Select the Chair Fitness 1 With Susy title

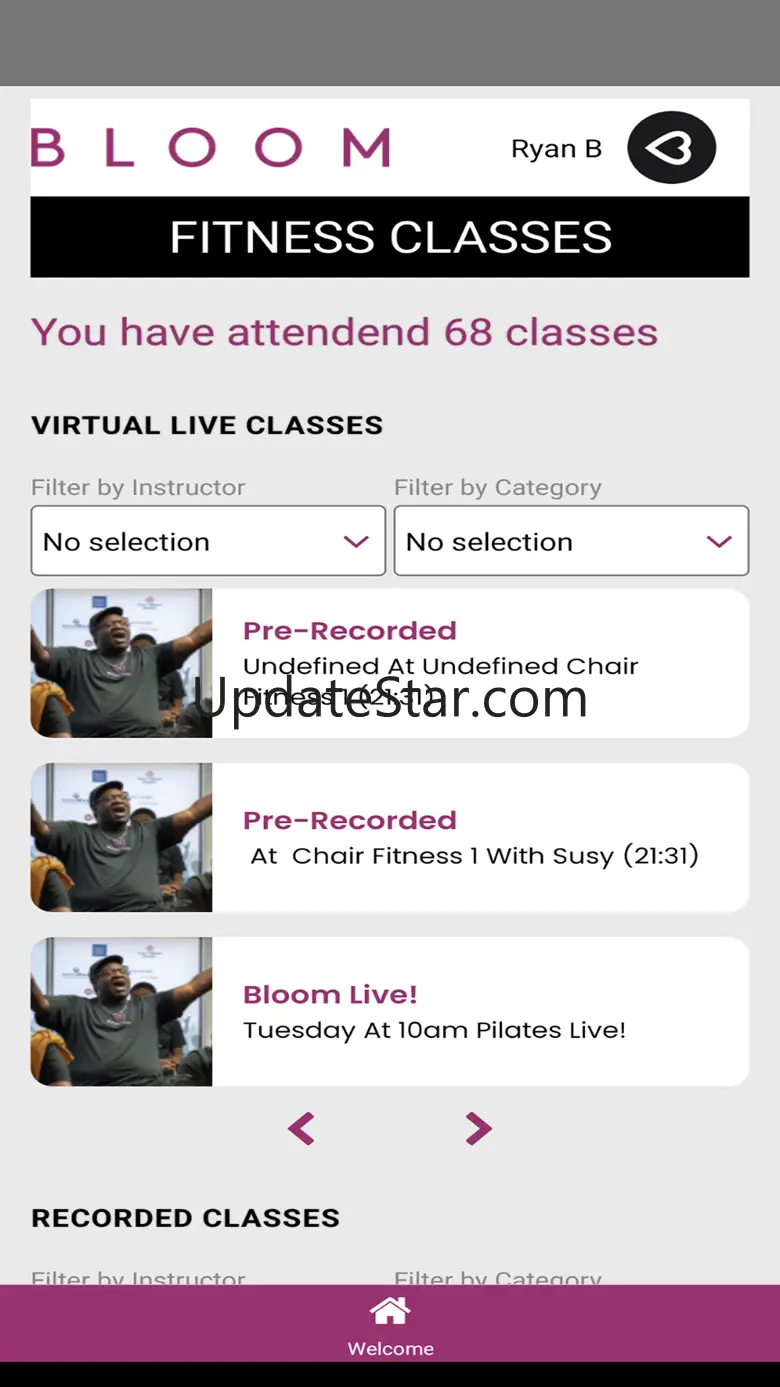point(474,856)
